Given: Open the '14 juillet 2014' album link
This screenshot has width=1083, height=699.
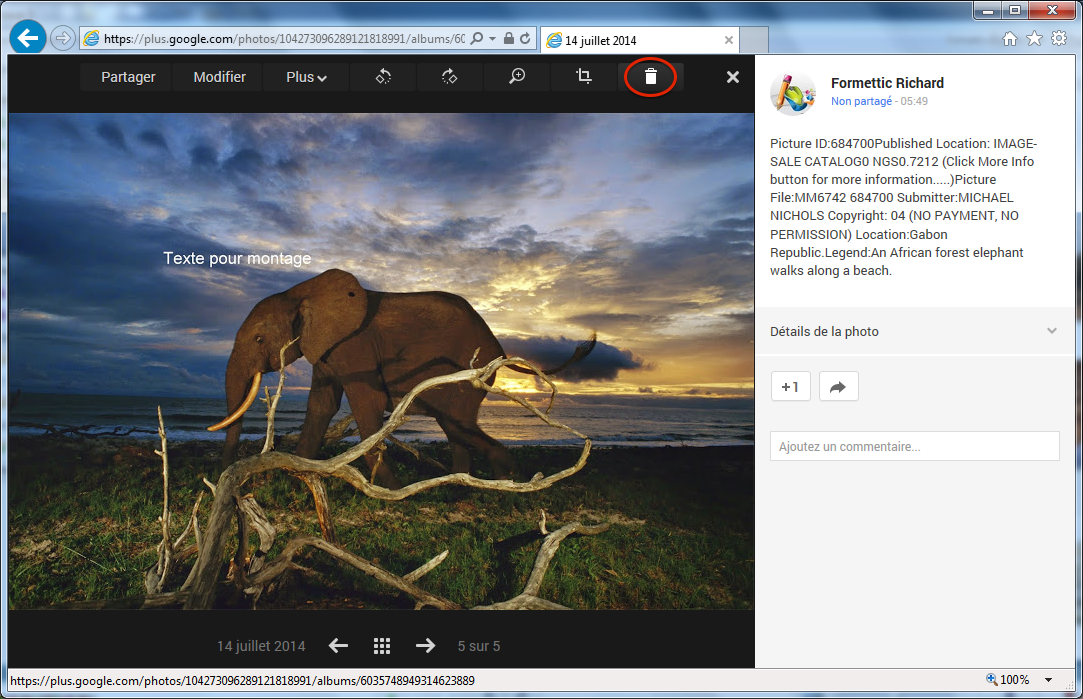Looking at the screenshot, I should click(261, 647).
